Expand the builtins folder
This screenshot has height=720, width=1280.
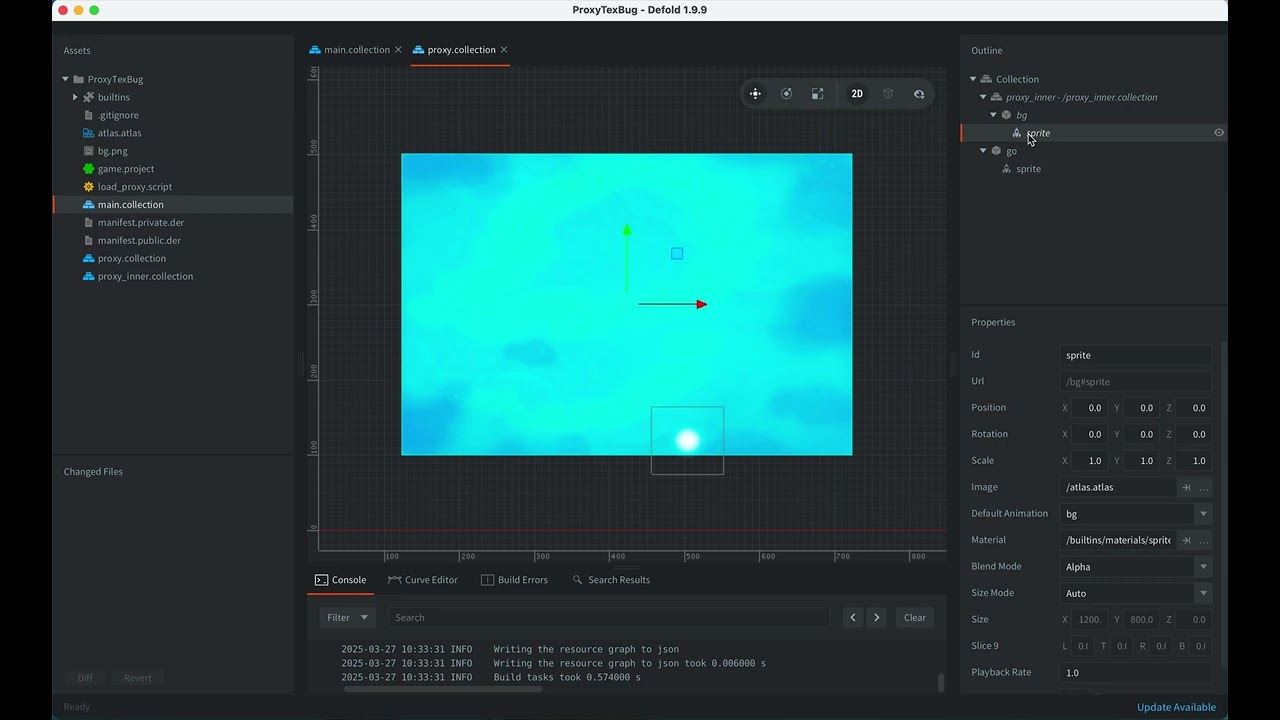click(75, 97)
